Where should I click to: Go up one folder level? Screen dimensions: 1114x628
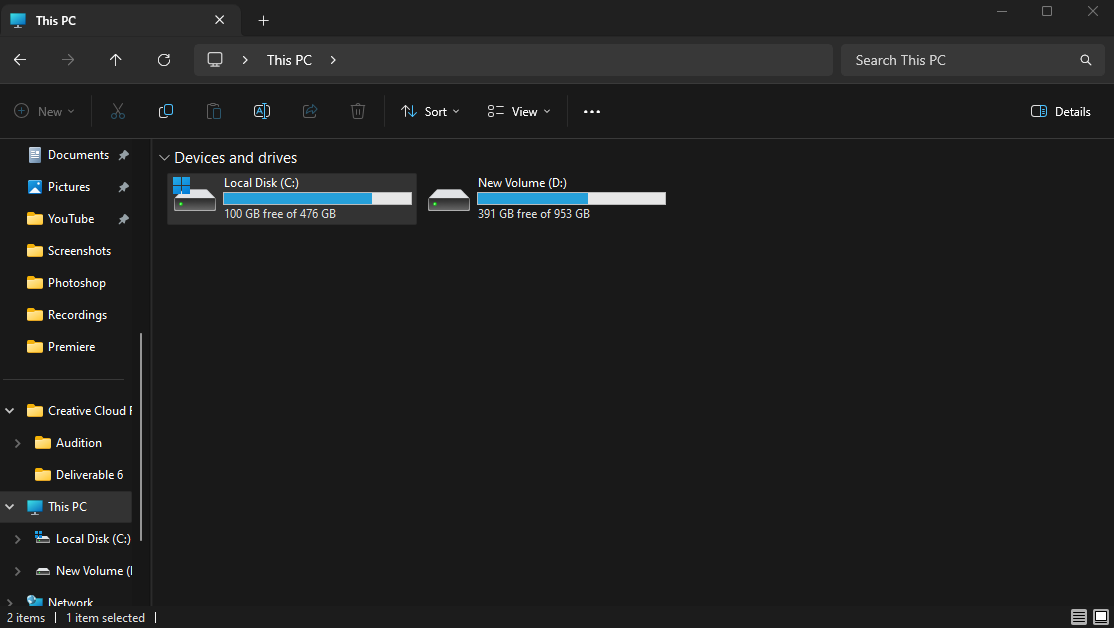coord(116,60)
